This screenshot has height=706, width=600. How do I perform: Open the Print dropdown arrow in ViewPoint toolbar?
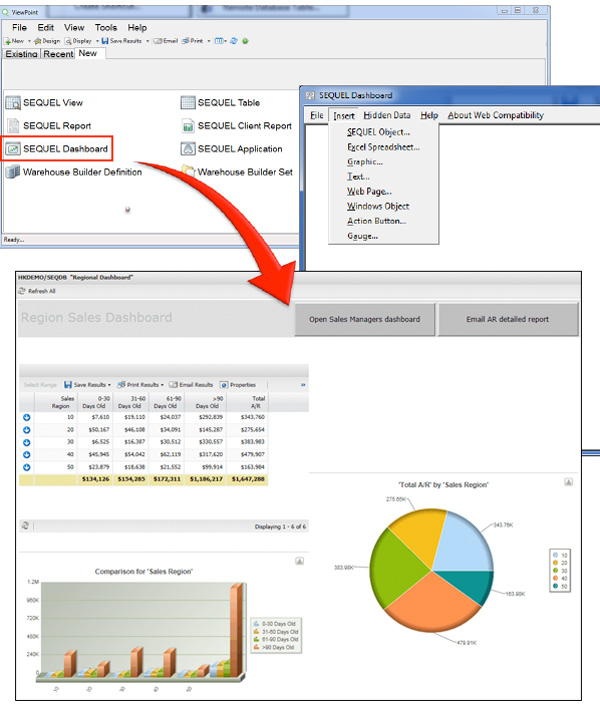coord(209,41)
